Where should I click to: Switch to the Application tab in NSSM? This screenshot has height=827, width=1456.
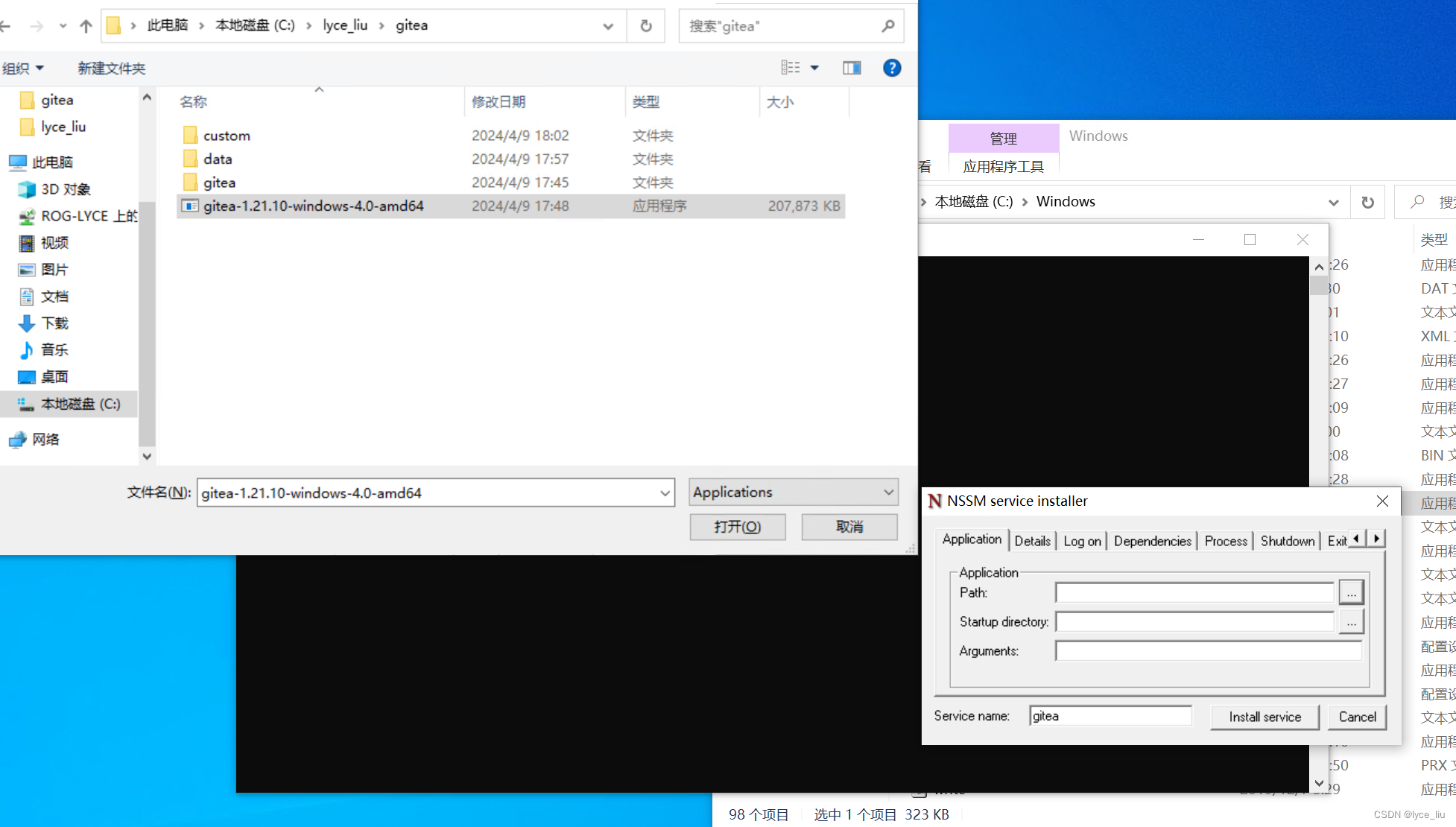click(x=972, y=539)
